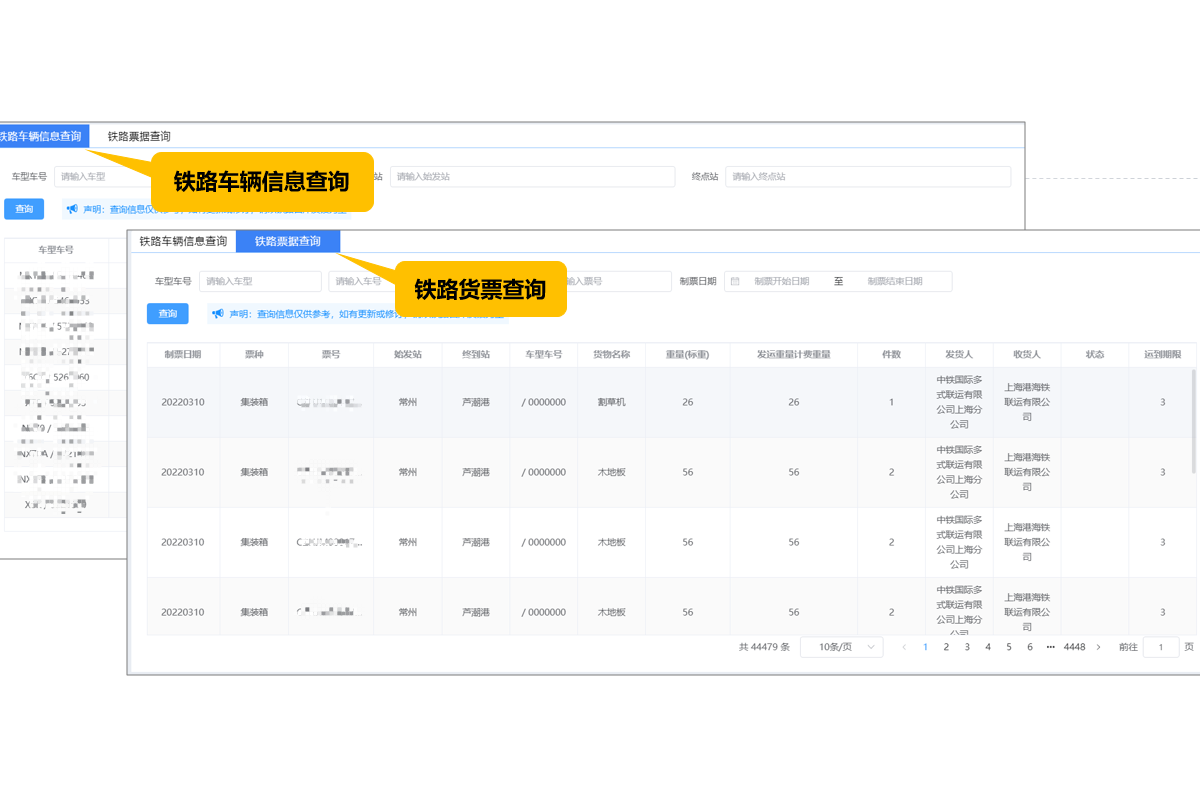Click the 前往 page number input box
Screen dimensions: 1200x800
click(x=1160, y=647)
